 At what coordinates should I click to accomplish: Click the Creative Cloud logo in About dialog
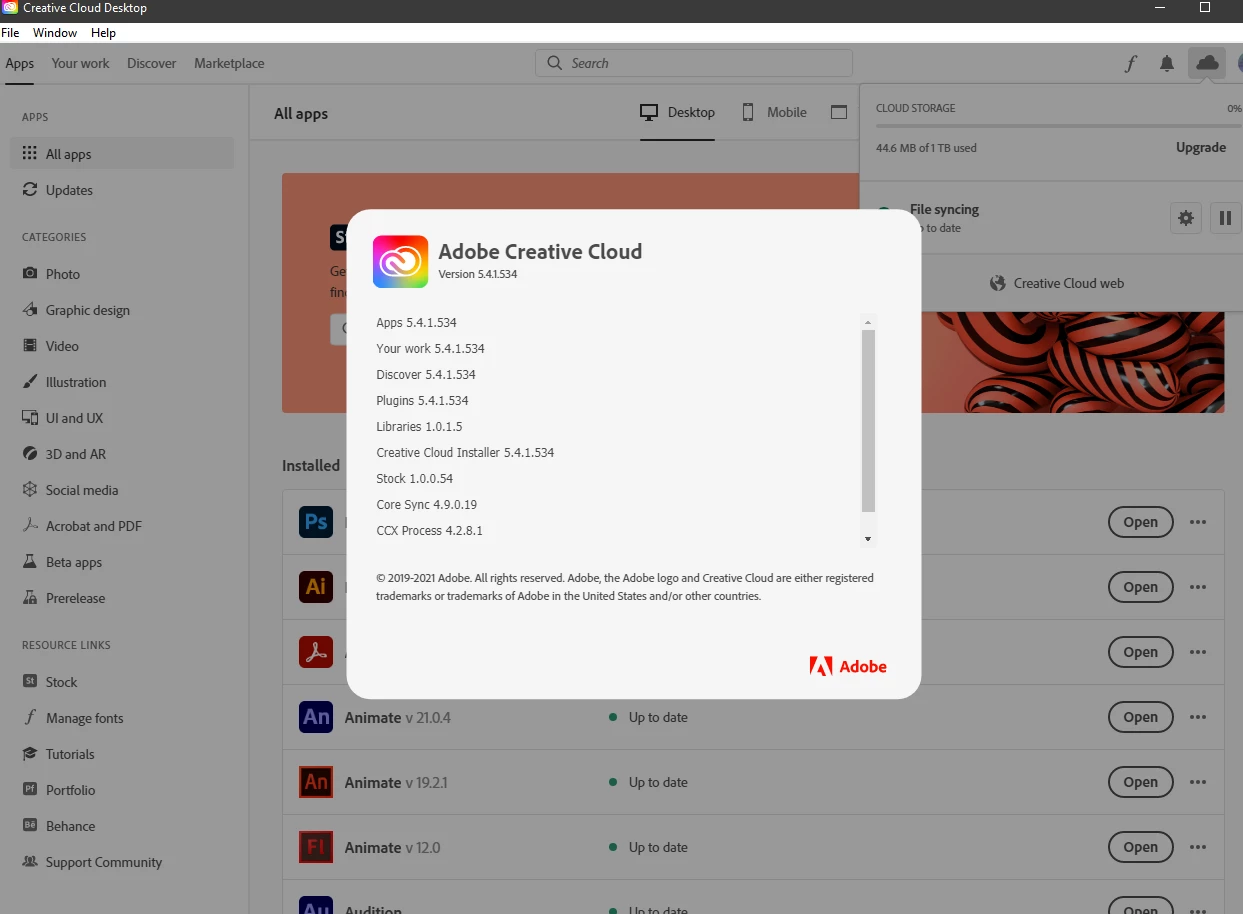click(400, 261)
